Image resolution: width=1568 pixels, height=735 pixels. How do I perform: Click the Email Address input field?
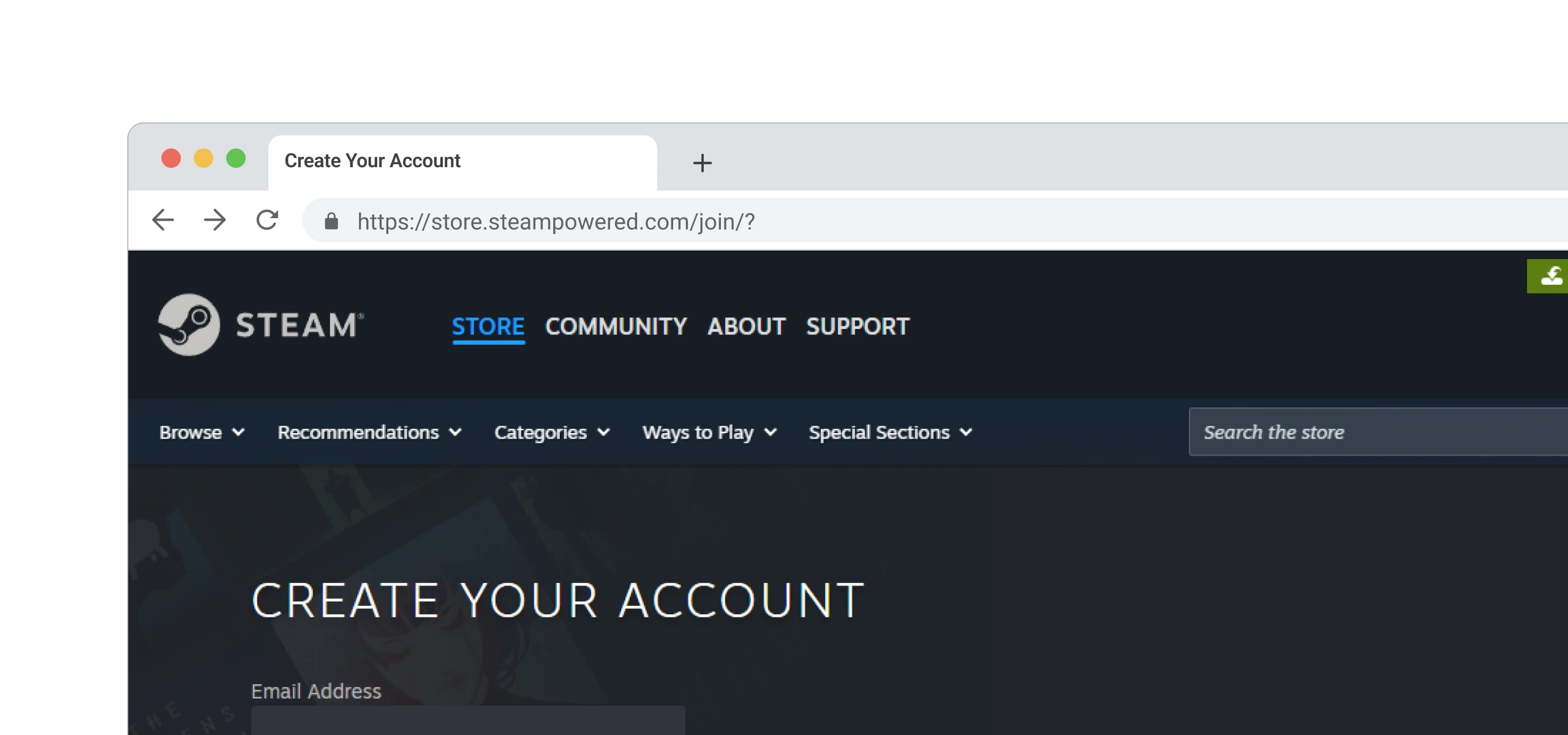(x=468, y=721)
